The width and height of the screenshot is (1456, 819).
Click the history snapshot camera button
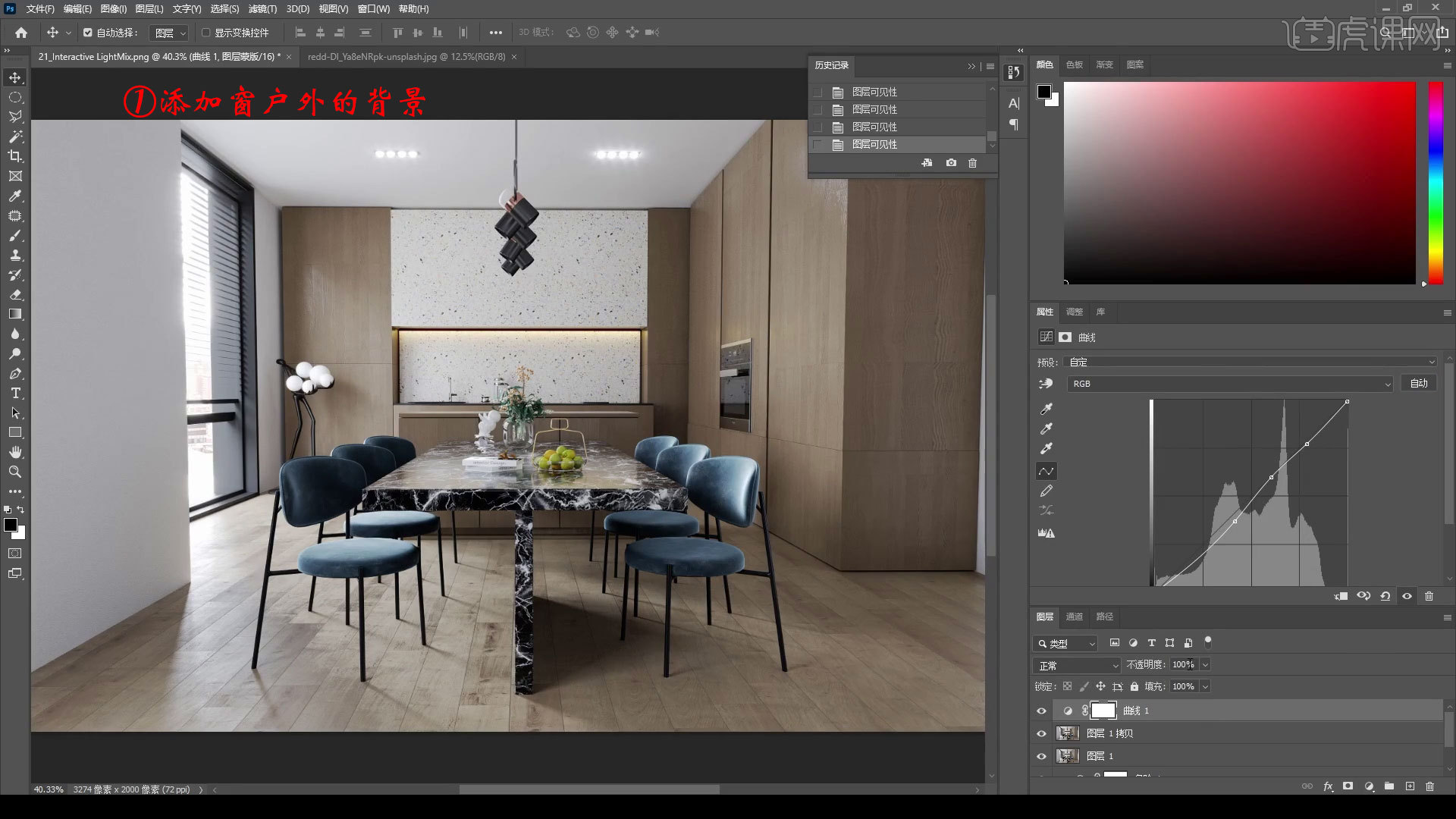pos(951,163)
